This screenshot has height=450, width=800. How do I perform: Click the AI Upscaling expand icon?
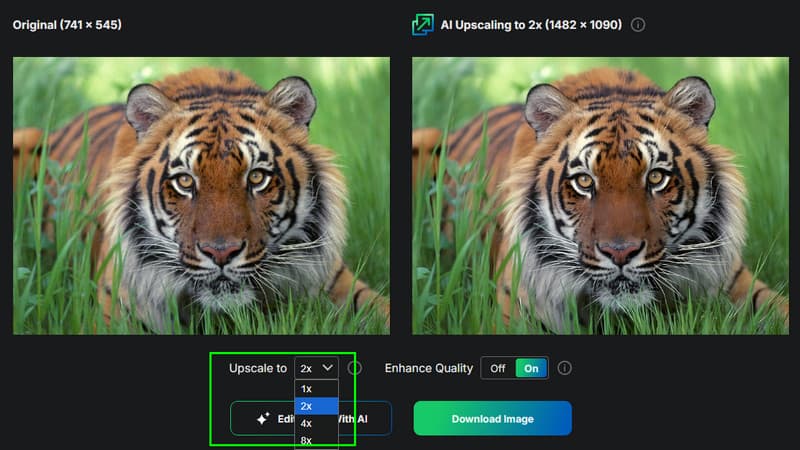pyautogui.click(x=423, y=24)
